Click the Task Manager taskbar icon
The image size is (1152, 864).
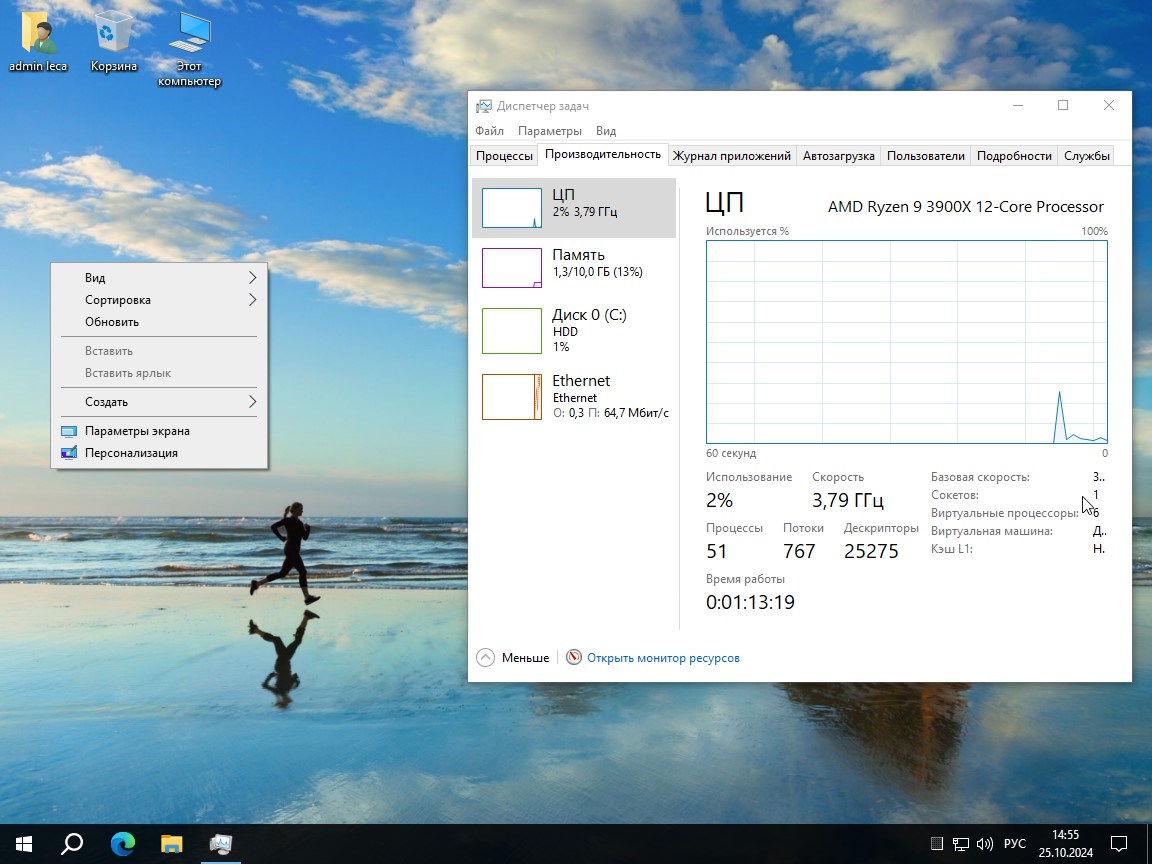(x=221, y=844)
